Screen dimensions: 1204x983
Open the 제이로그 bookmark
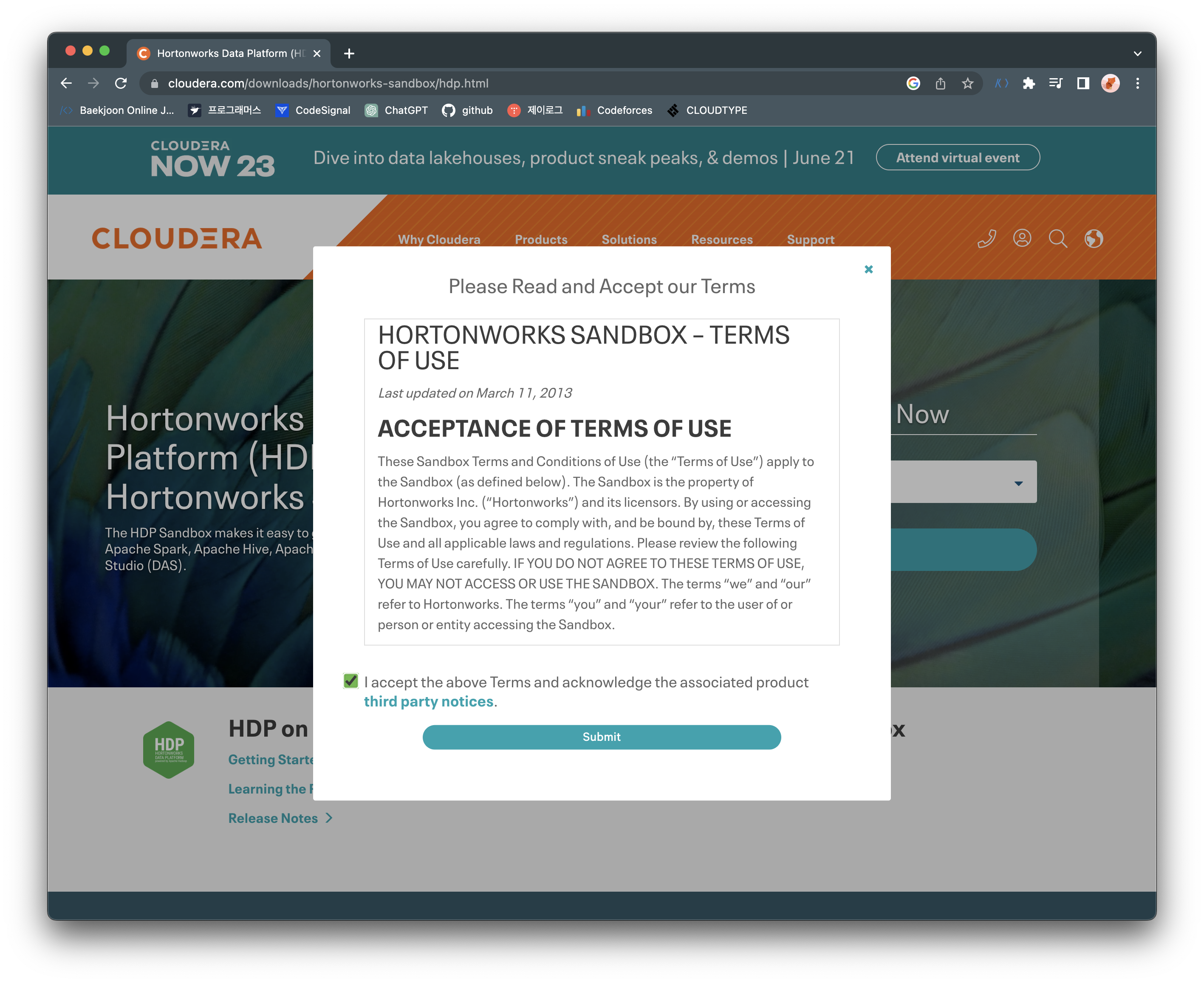coord(535,110)
